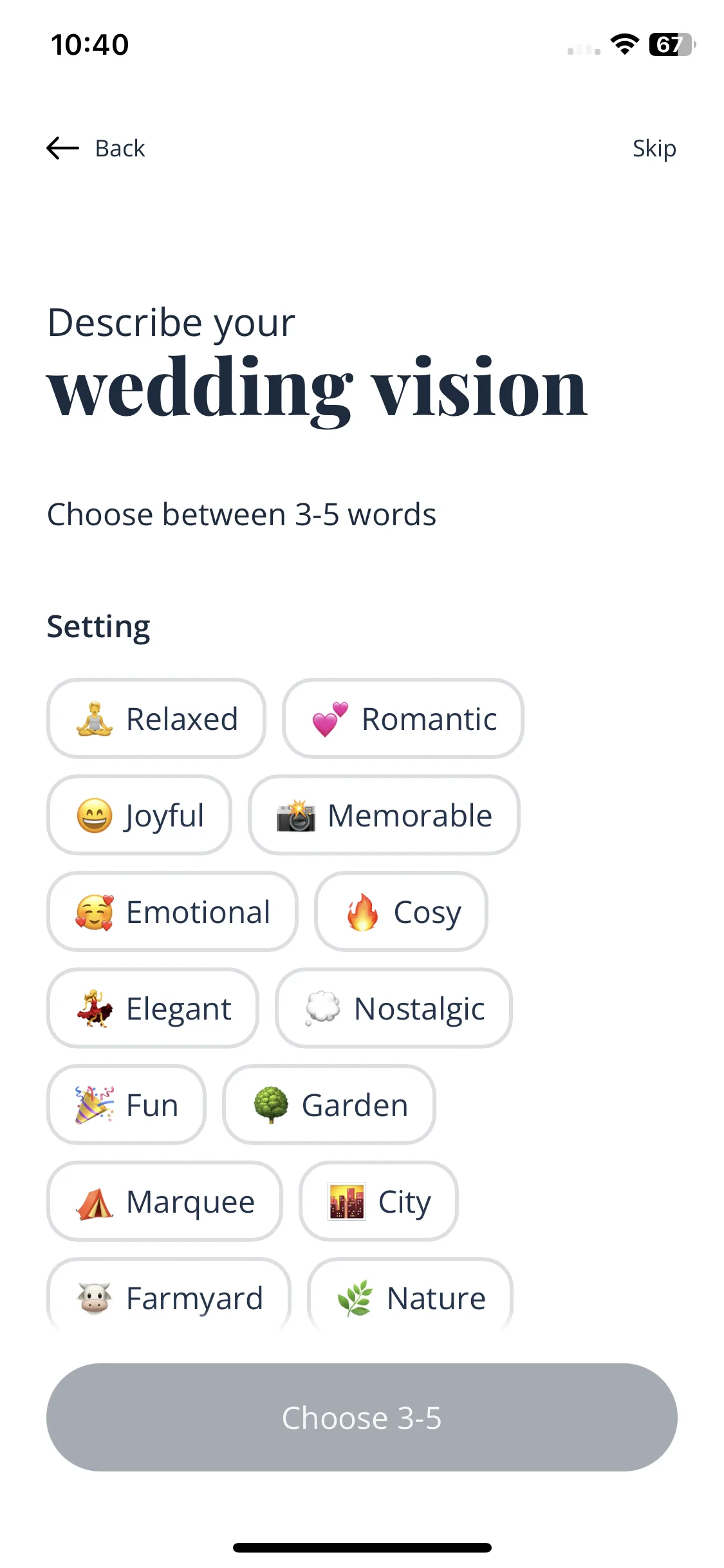Tap the cityscape emoji on City

pyautogui.click(x=347, y=1202)
